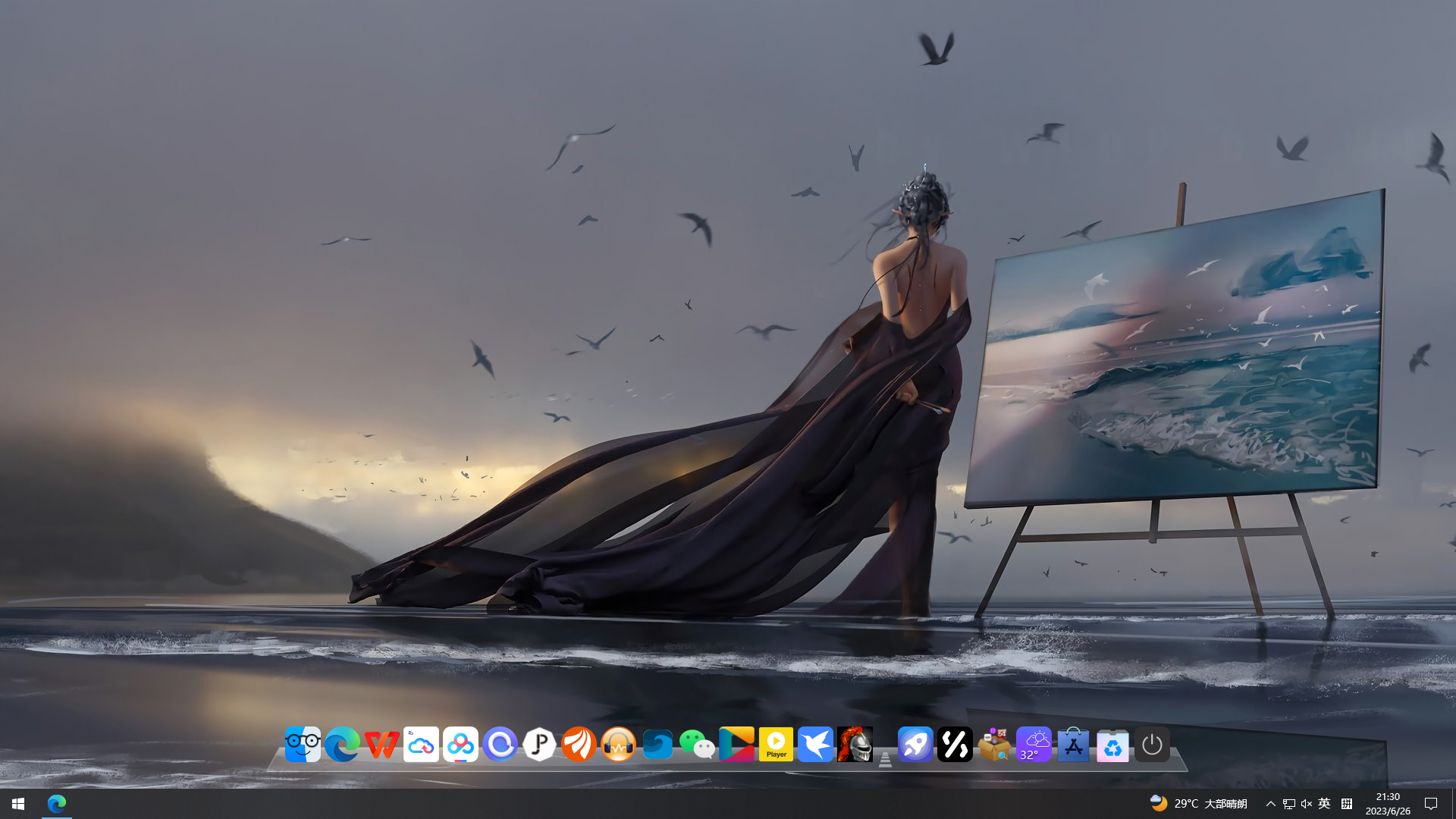Open the clock showing 21:30
This screenshot has width=1456, height=819.
1388,804
